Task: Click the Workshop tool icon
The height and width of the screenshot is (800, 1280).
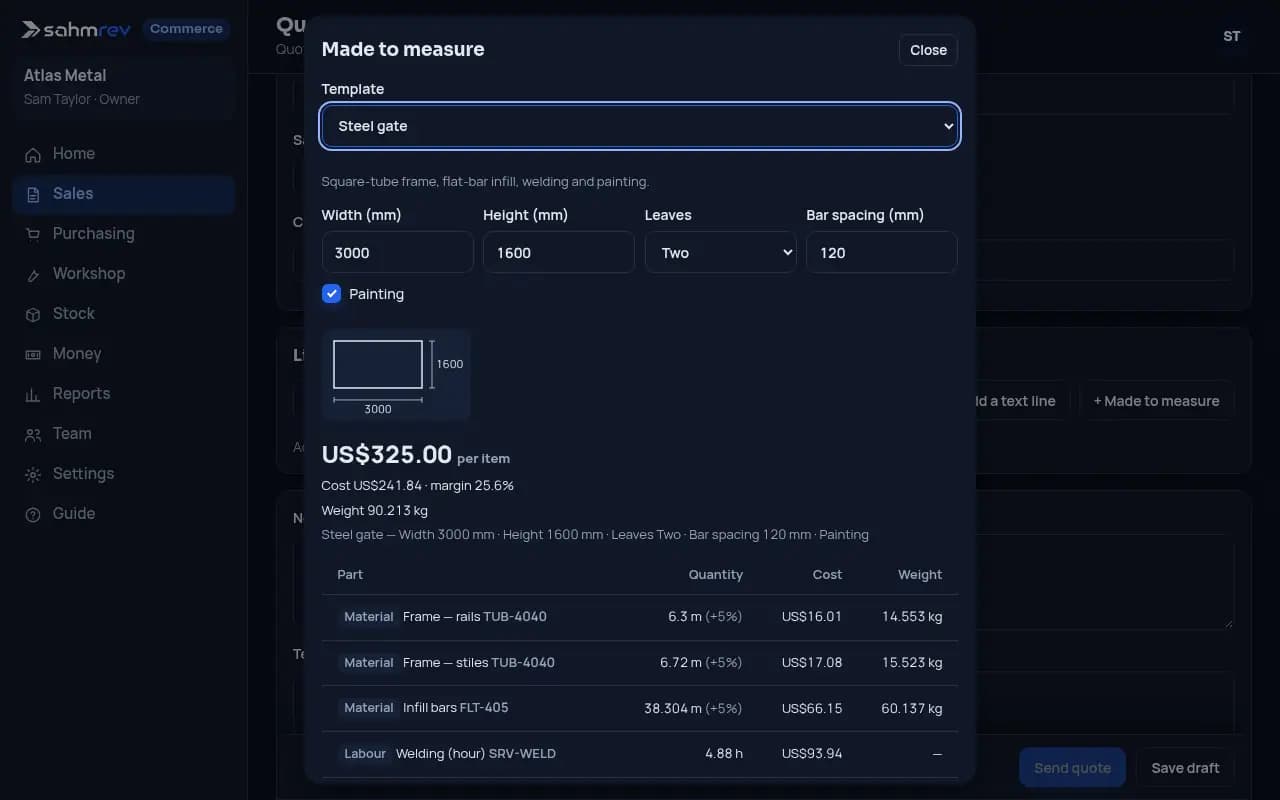Action: [33, 274]
